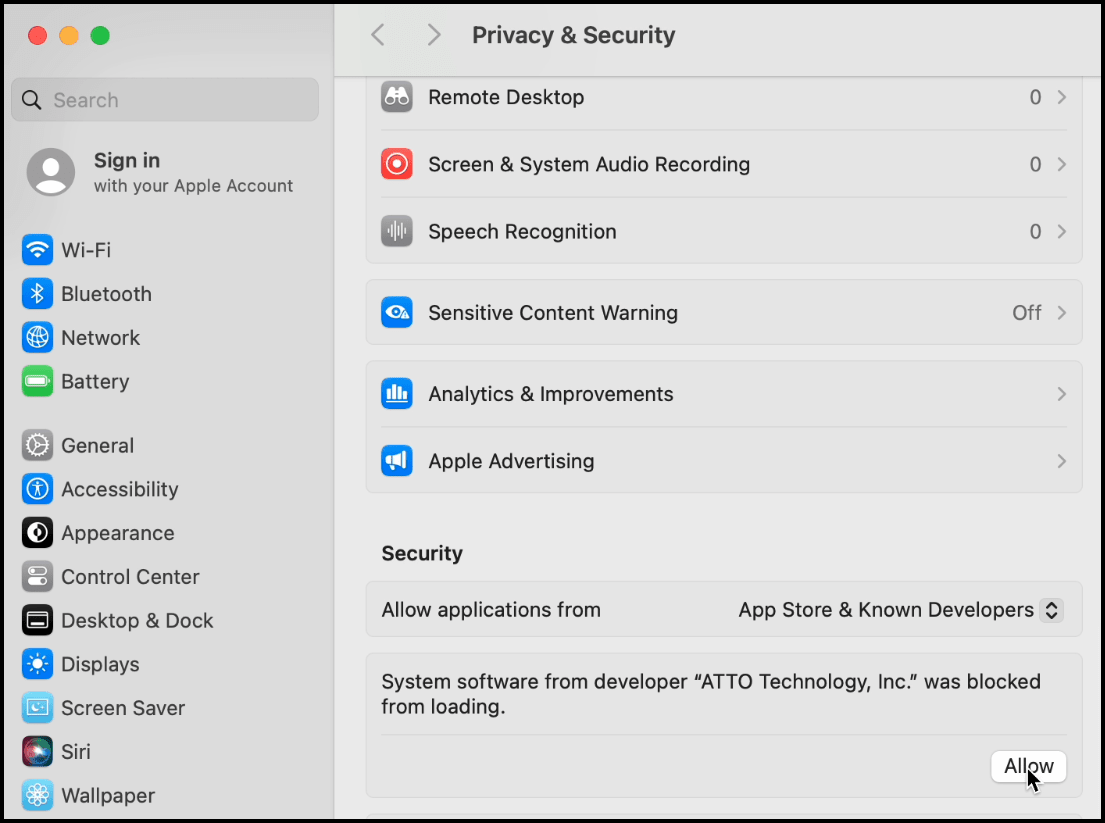Open Siri settings icon
Image resolution: width=1105 pixels, height=823 pixels.
coord(37,752)
